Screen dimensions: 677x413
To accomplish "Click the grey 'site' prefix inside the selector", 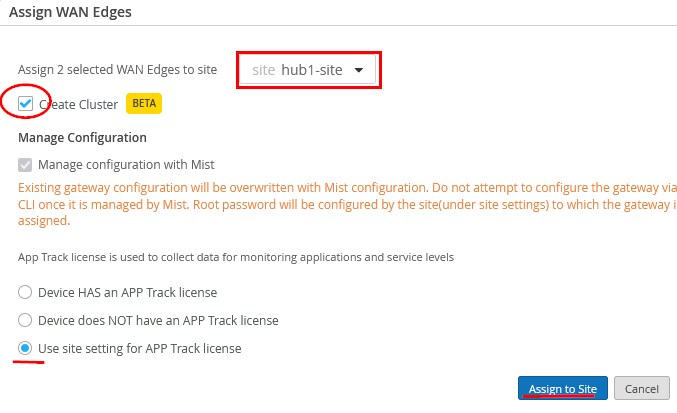I will coord(262,70).
